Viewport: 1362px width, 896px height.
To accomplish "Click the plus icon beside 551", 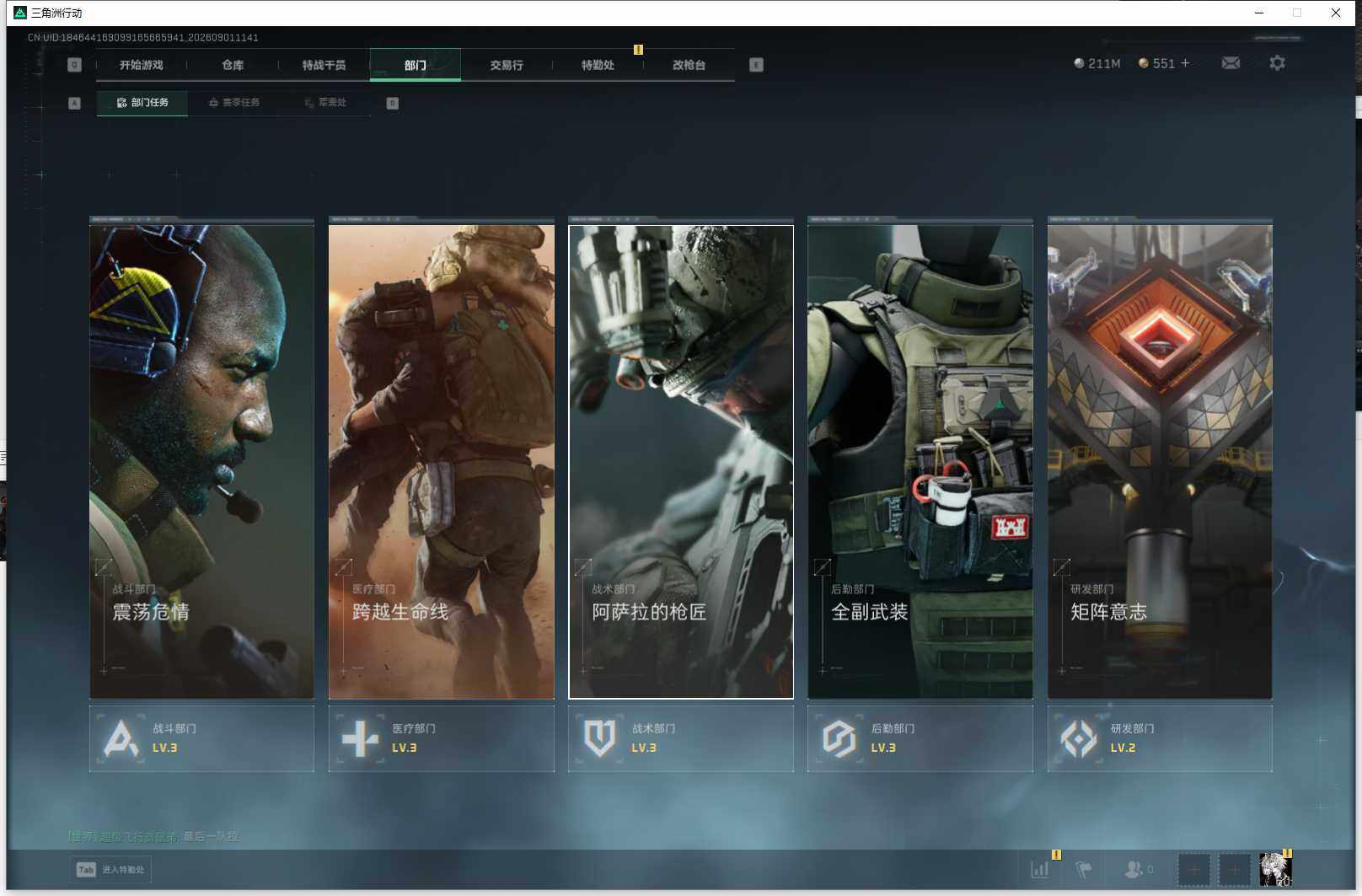I will (1185, 63).
